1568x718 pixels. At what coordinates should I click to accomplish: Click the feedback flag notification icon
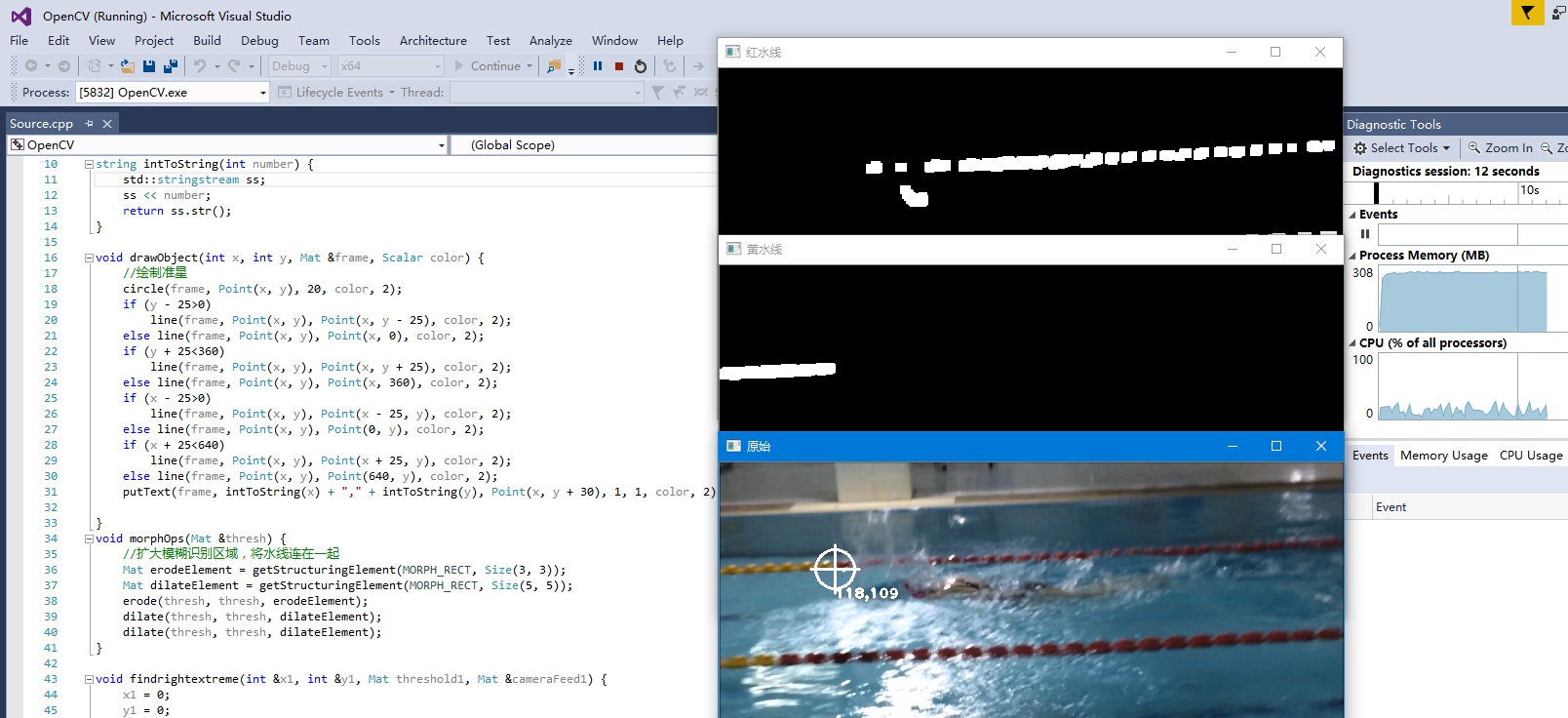pos(1527,13)
